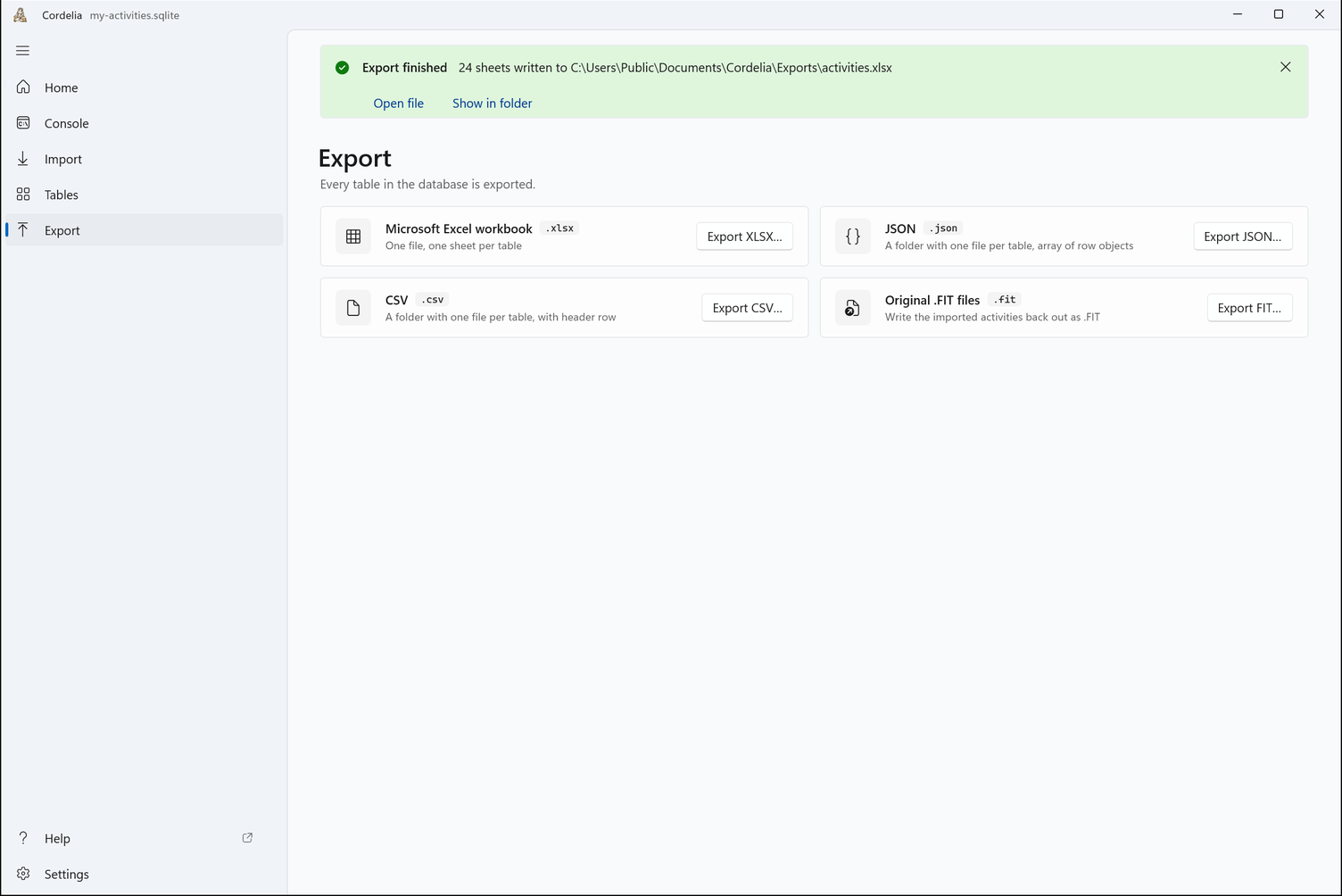Go to the Import page
Image resolution: width=1342 pixels, height=896 pixels.
point(144,159)
